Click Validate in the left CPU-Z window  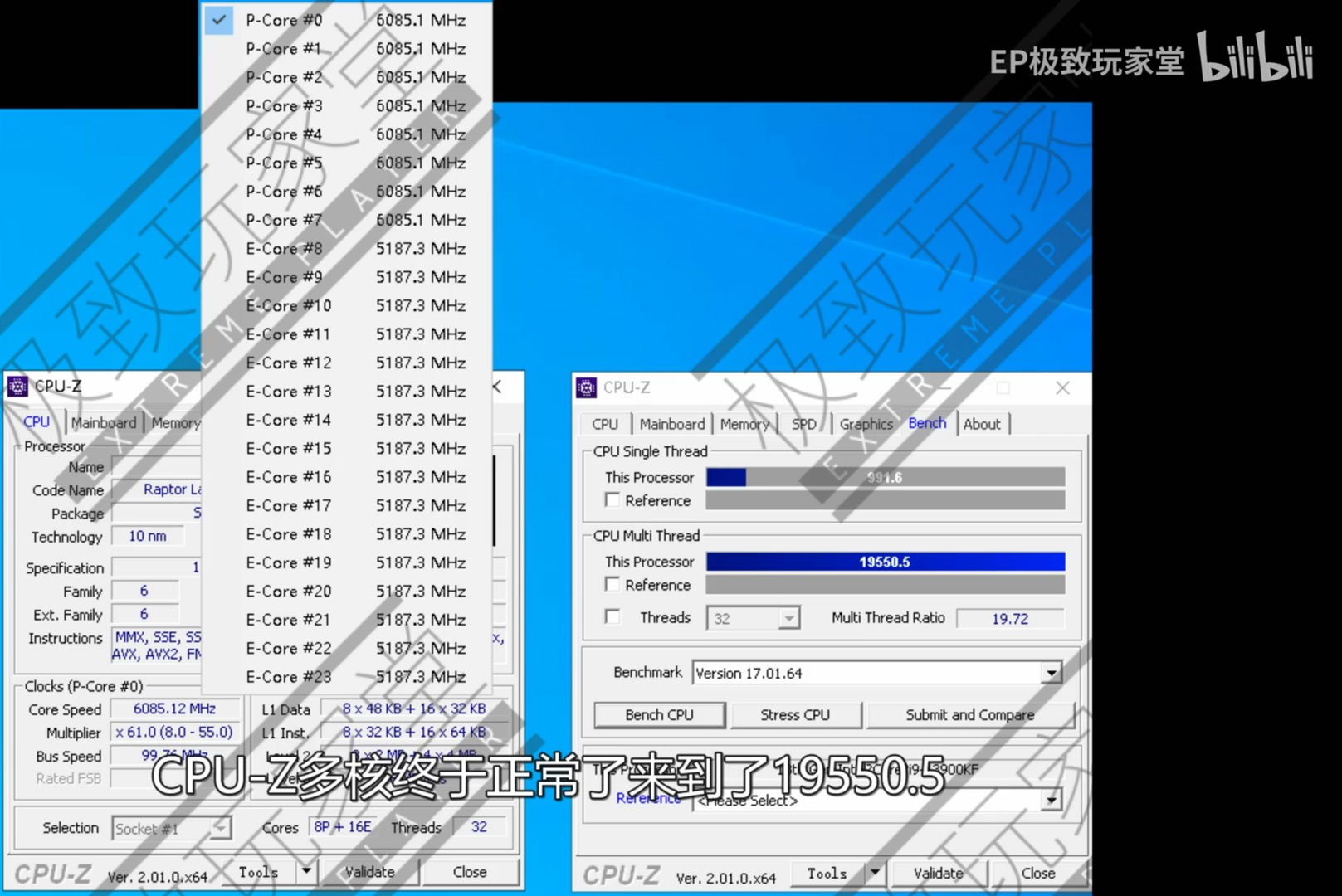tap(369, 872)
